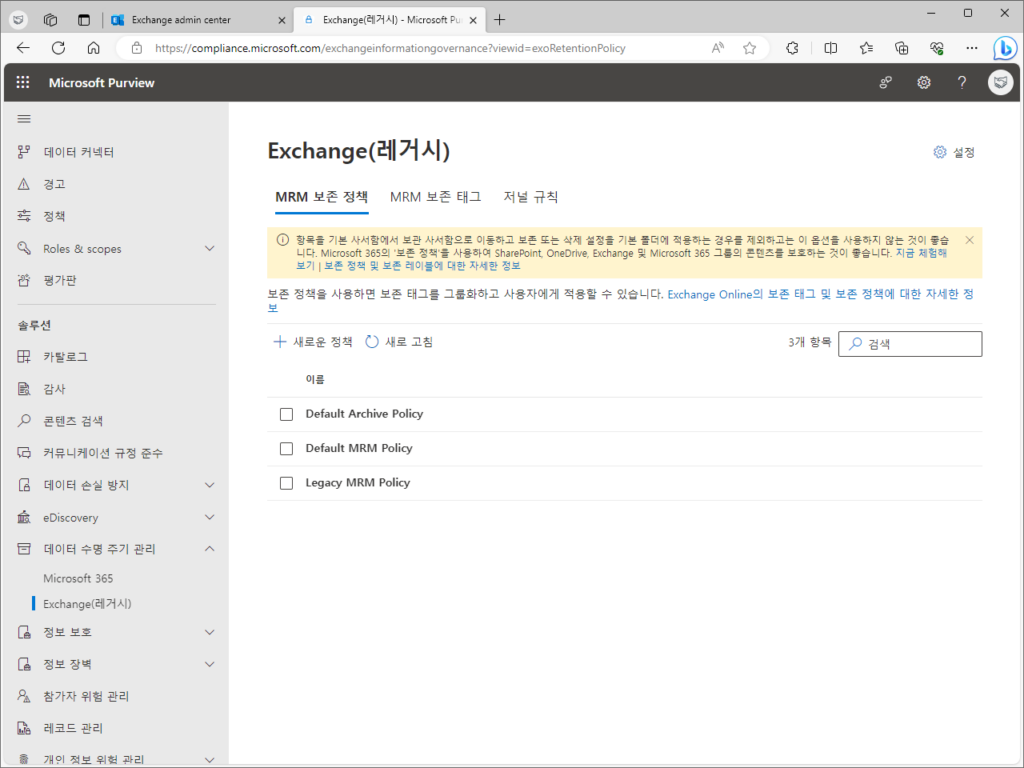The width and height of the screenshot is (1024, 768).
Task: Open 레코드 관리 in the sidebar
Action: click(66, 728)
